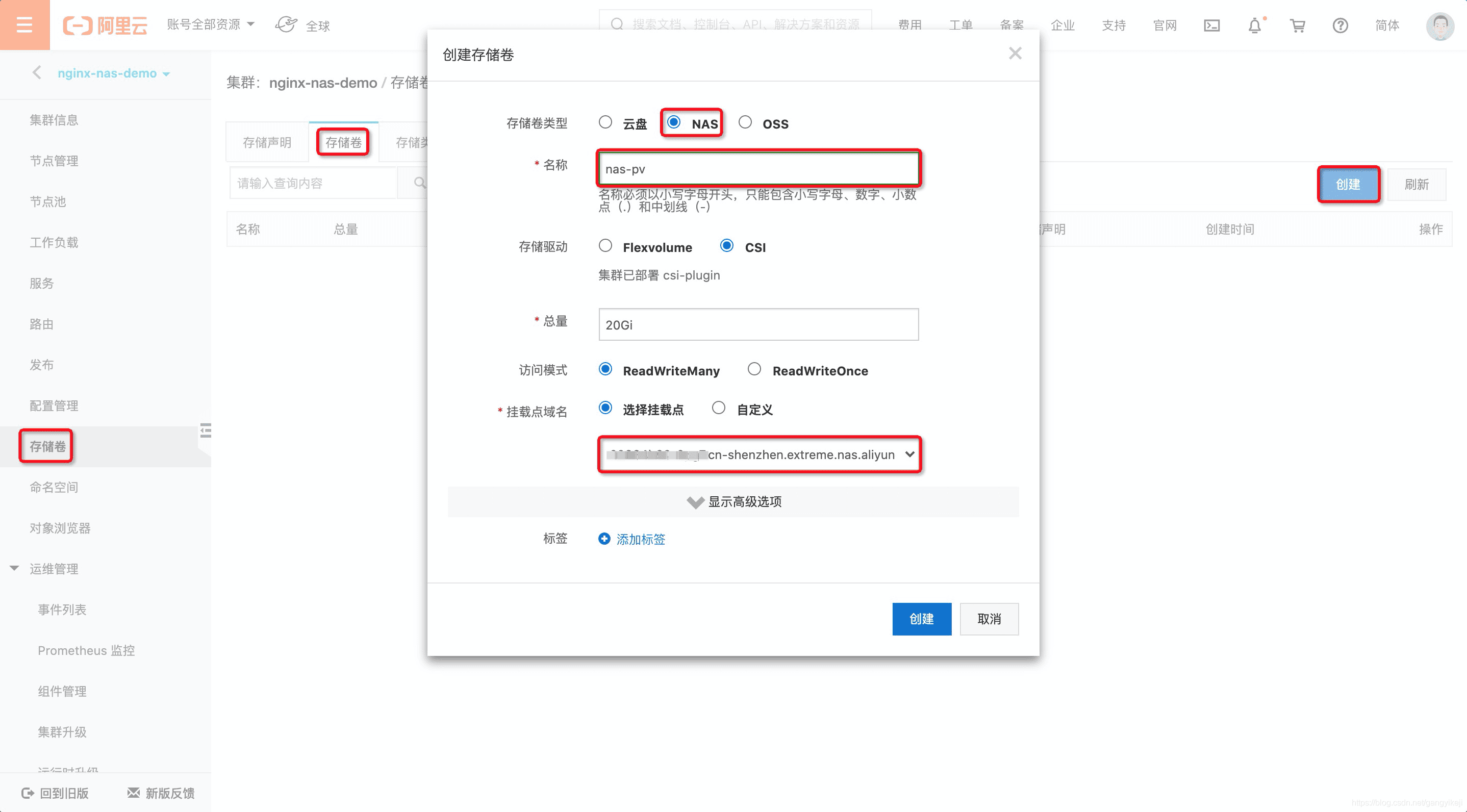1467x812 pixels.
Task: Select 选择挂载点 mount option
Action: click(604, 408)
